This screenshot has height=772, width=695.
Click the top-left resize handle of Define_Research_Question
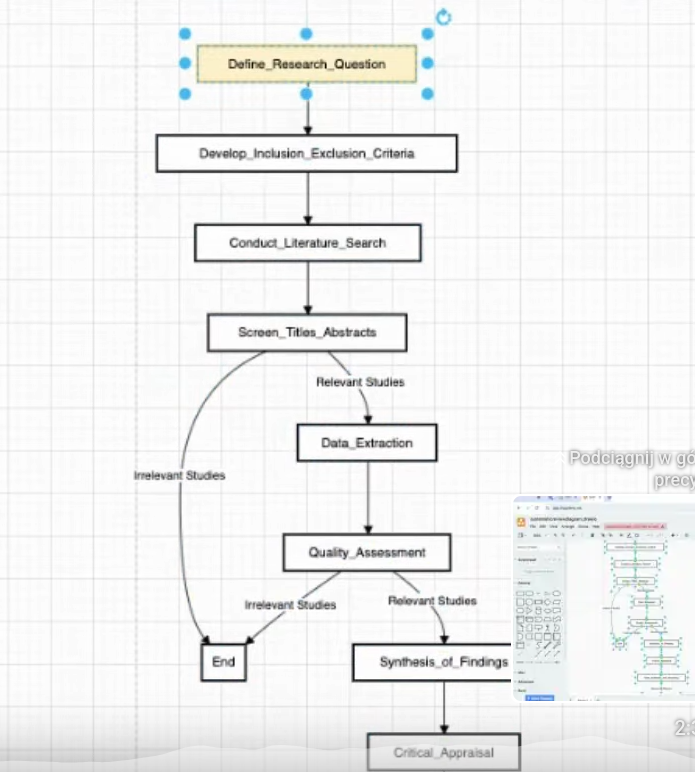point(185,34)
